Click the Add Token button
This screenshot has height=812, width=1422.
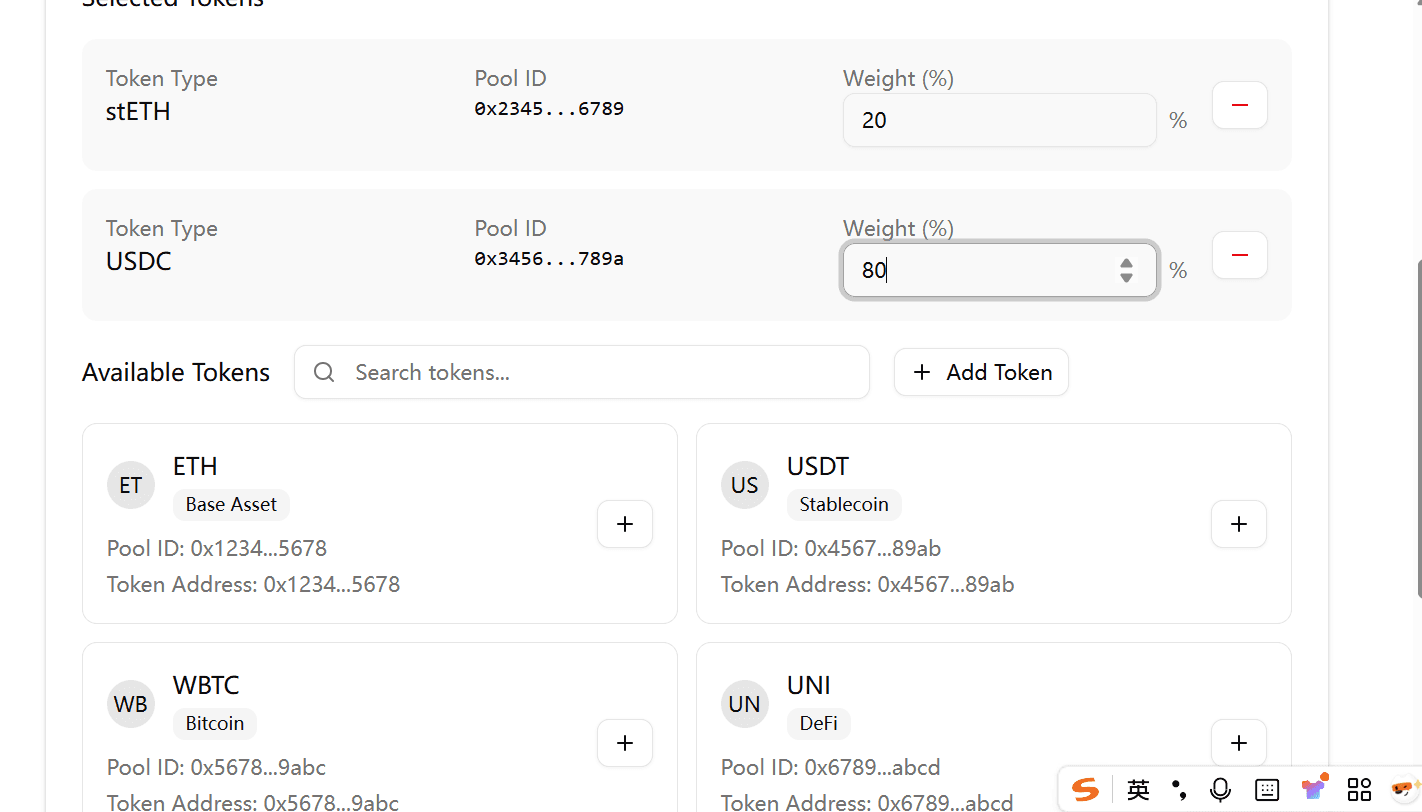tap(981, 372)
